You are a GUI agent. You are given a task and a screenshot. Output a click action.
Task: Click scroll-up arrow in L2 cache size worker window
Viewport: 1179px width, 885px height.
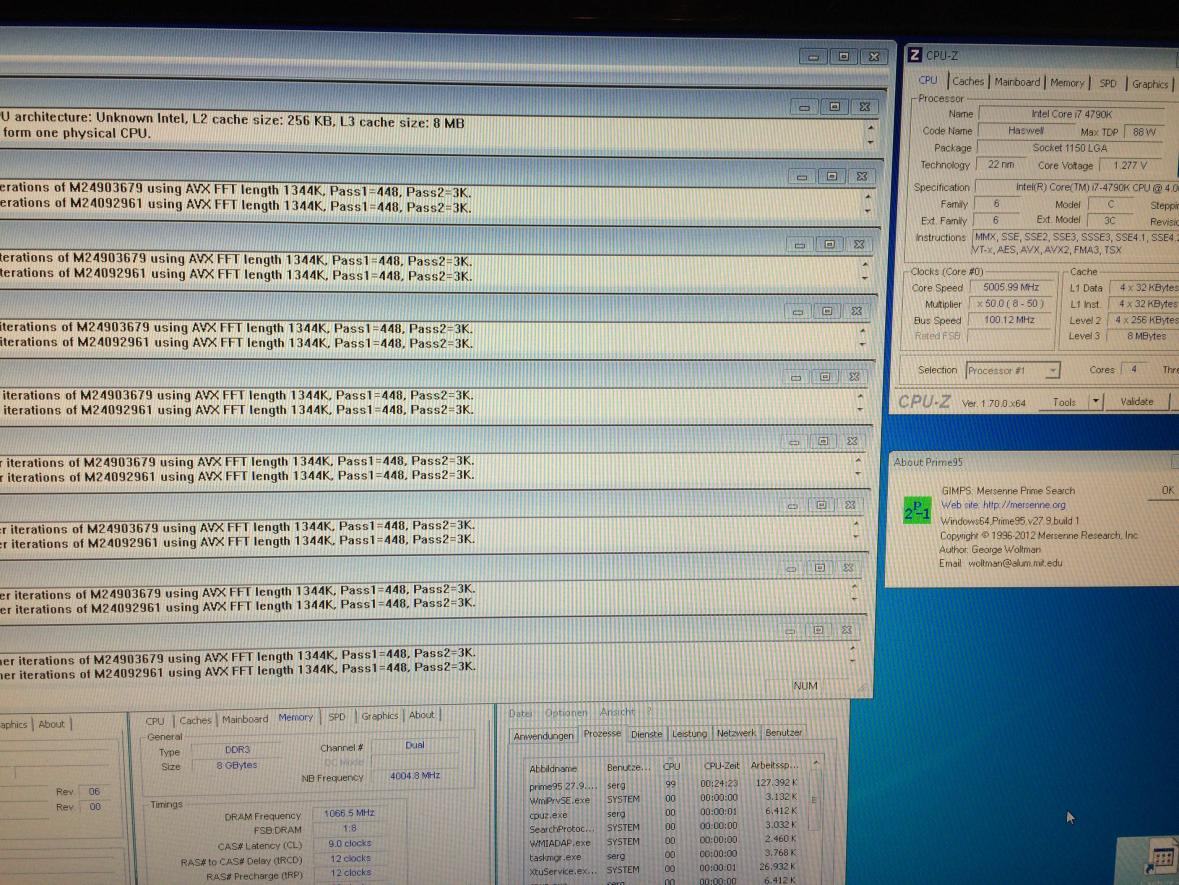[871, 129]
